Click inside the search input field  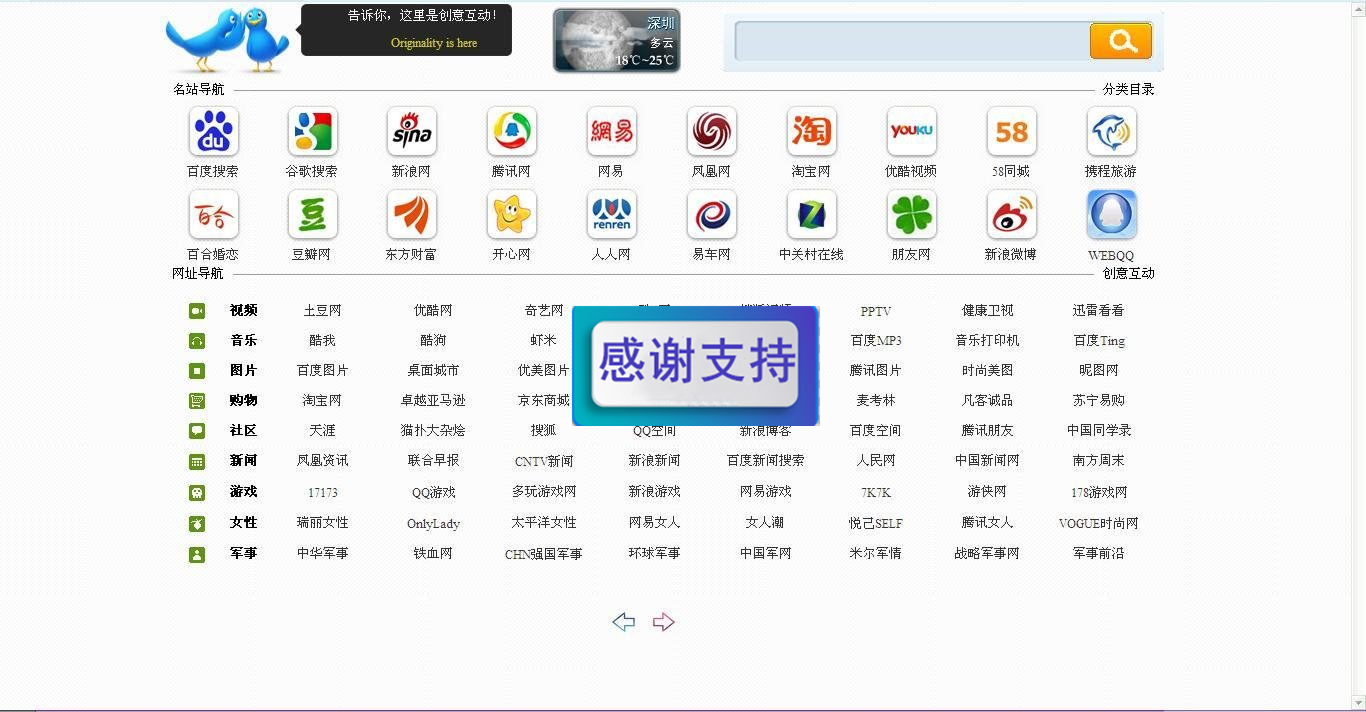click(x=912, y=41)
